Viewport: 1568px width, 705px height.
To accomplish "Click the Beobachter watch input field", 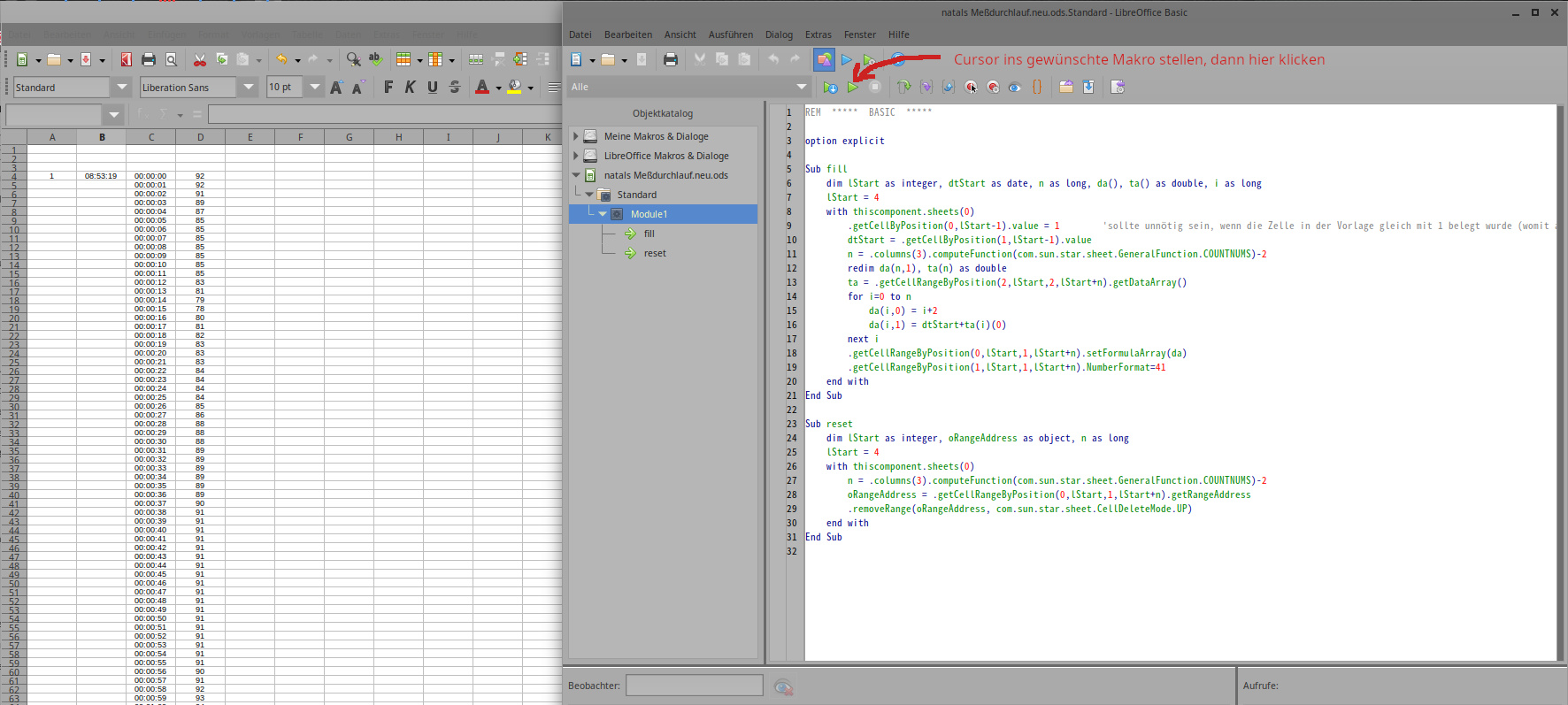I will [695, 686].
